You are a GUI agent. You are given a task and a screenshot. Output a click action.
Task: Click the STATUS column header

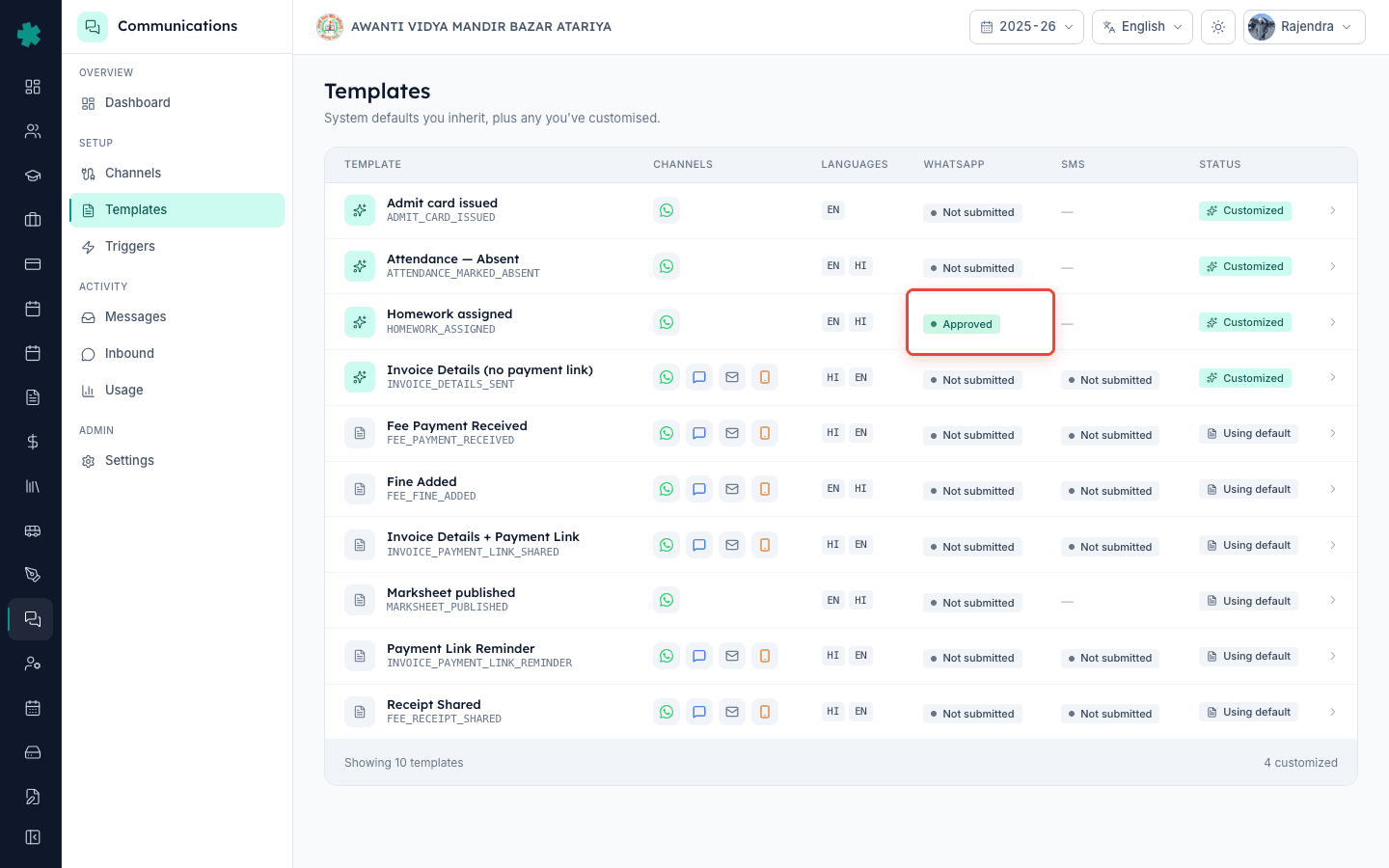click(x=1219, y=165)
